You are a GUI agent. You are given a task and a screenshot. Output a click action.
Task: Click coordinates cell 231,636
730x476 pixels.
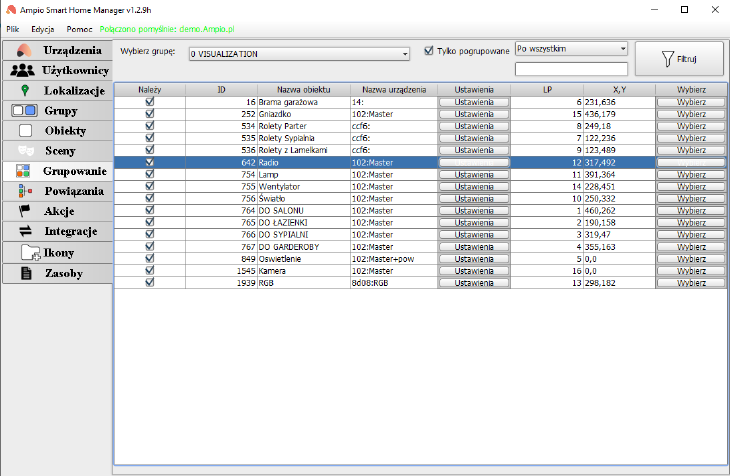click(619, 102)
